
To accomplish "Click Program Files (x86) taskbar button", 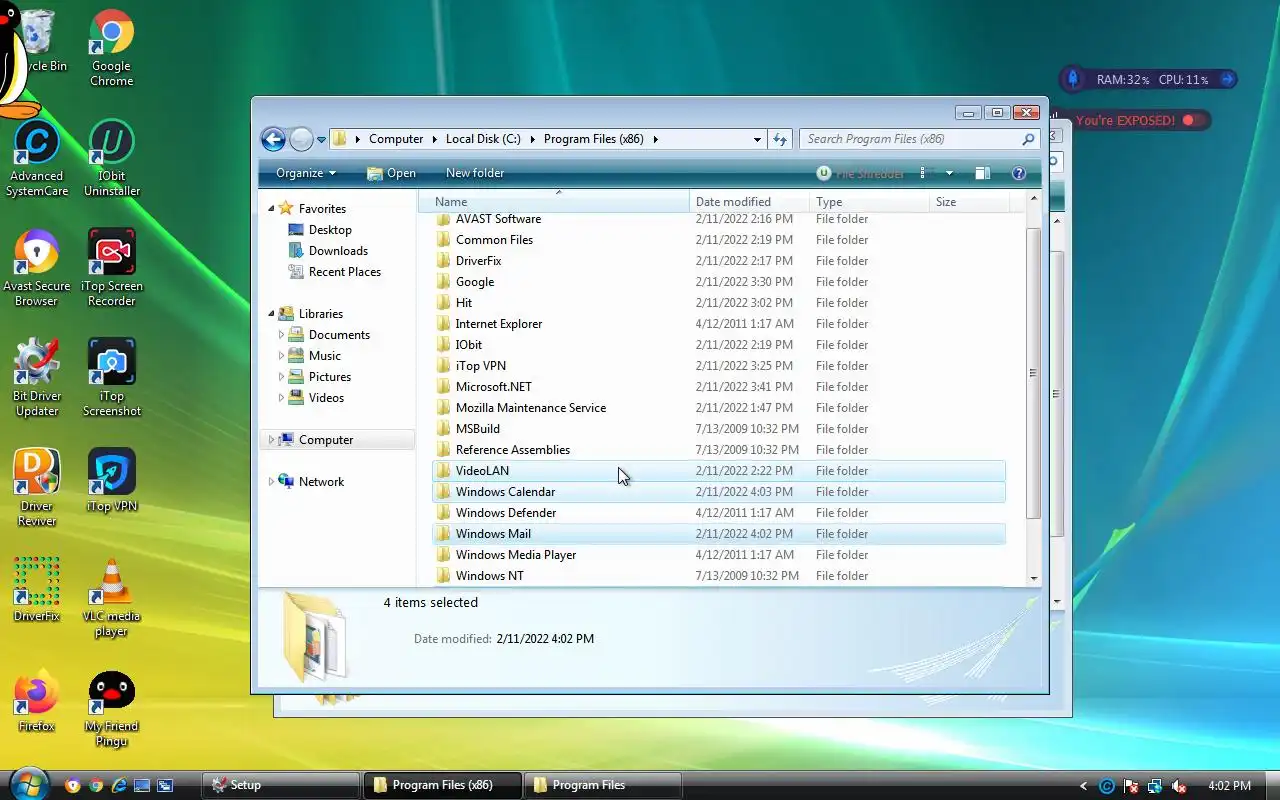I will (442, 785).
